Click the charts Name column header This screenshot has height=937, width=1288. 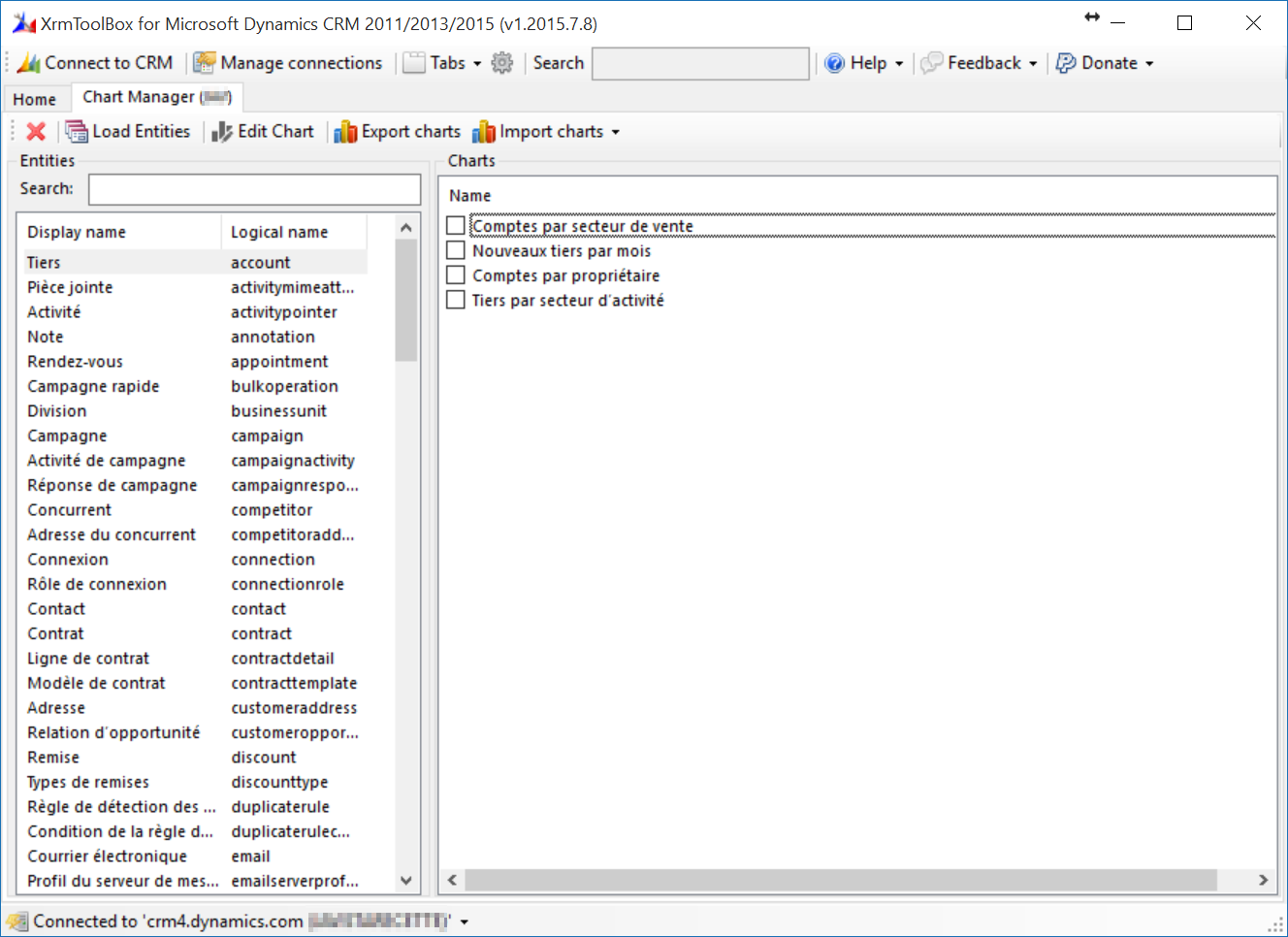click(470, 196)
